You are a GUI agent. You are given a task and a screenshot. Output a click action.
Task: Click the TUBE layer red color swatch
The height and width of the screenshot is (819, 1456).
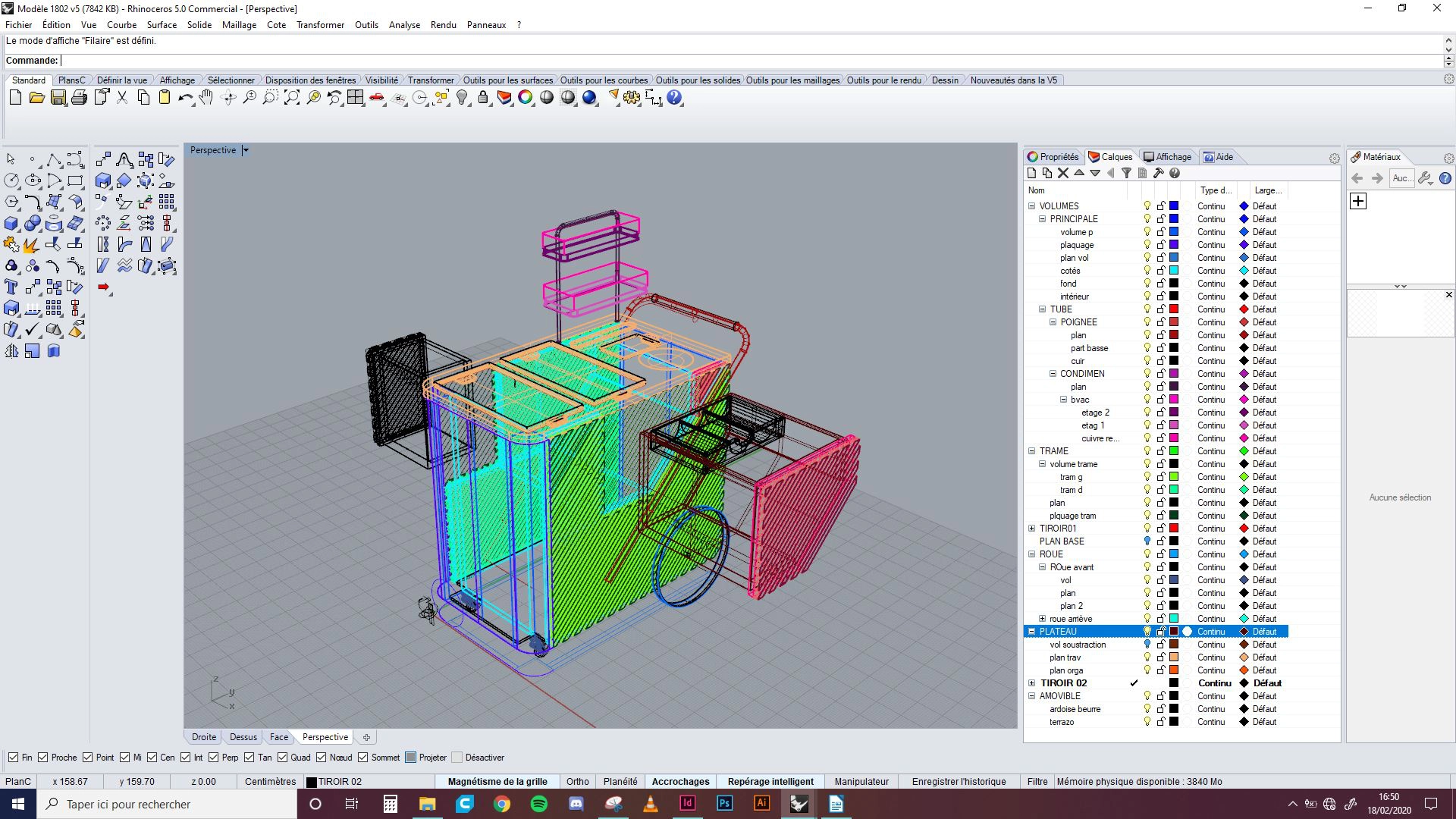[1173, 309]
